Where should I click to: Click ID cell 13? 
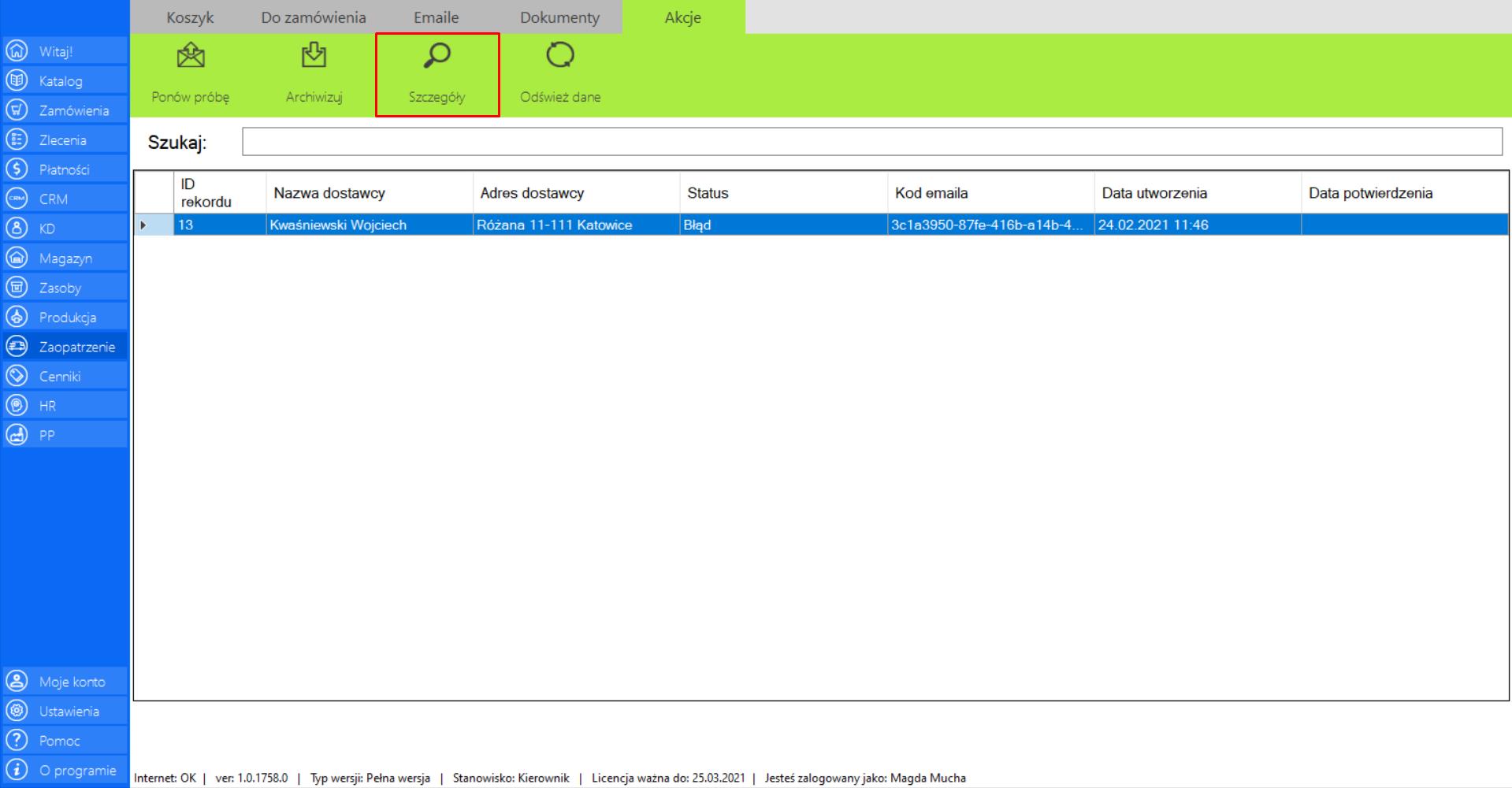[220, 225]
